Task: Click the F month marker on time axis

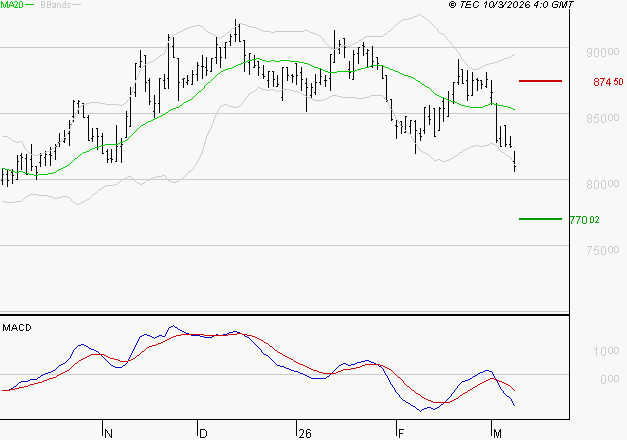Action: [x=401, y=434]
